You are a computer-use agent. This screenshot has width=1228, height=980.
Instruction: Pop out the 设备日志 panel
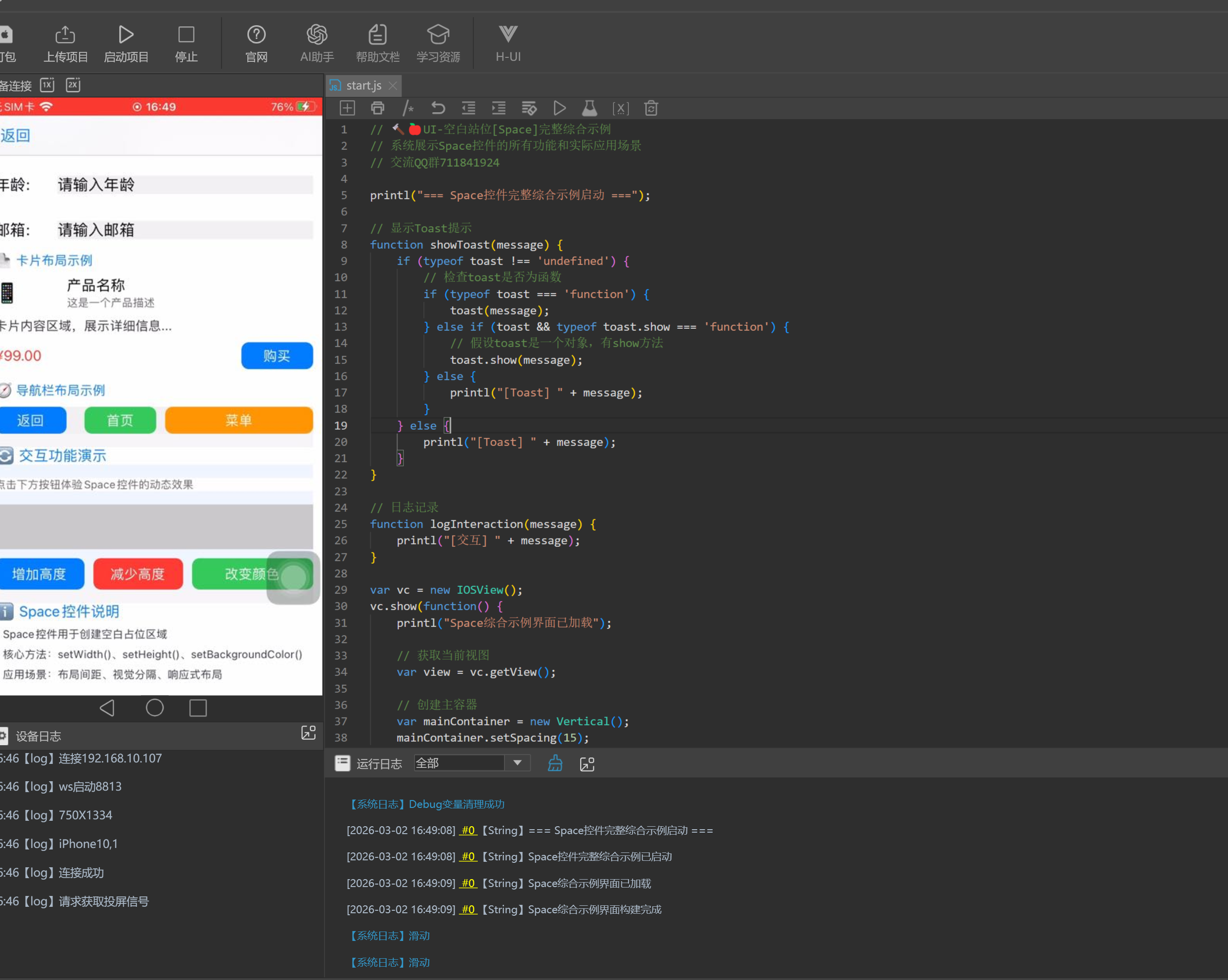[308, 733]
